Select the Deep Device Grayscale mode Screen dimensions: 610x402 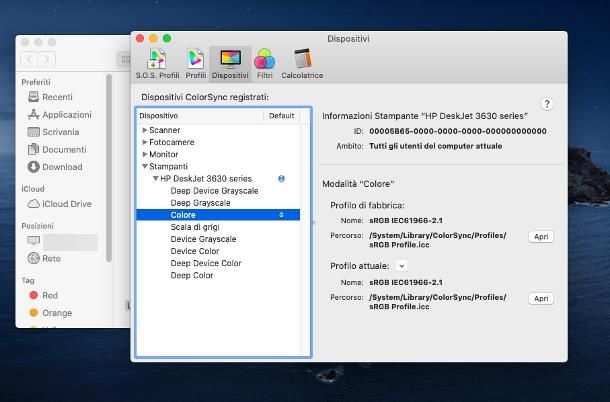[214, 191]
